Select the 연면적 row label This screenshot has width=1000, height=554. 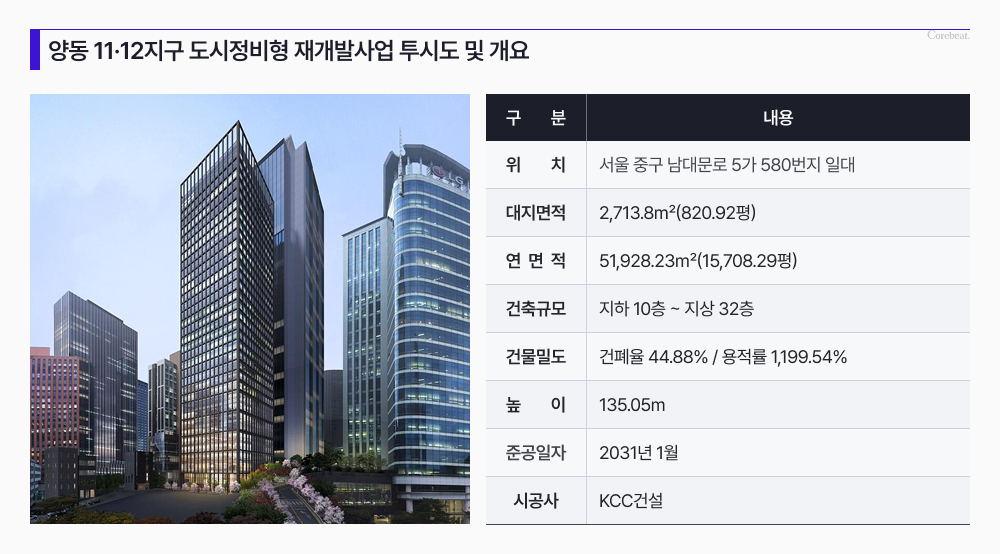pyautogui.click(x=536, y=261)
